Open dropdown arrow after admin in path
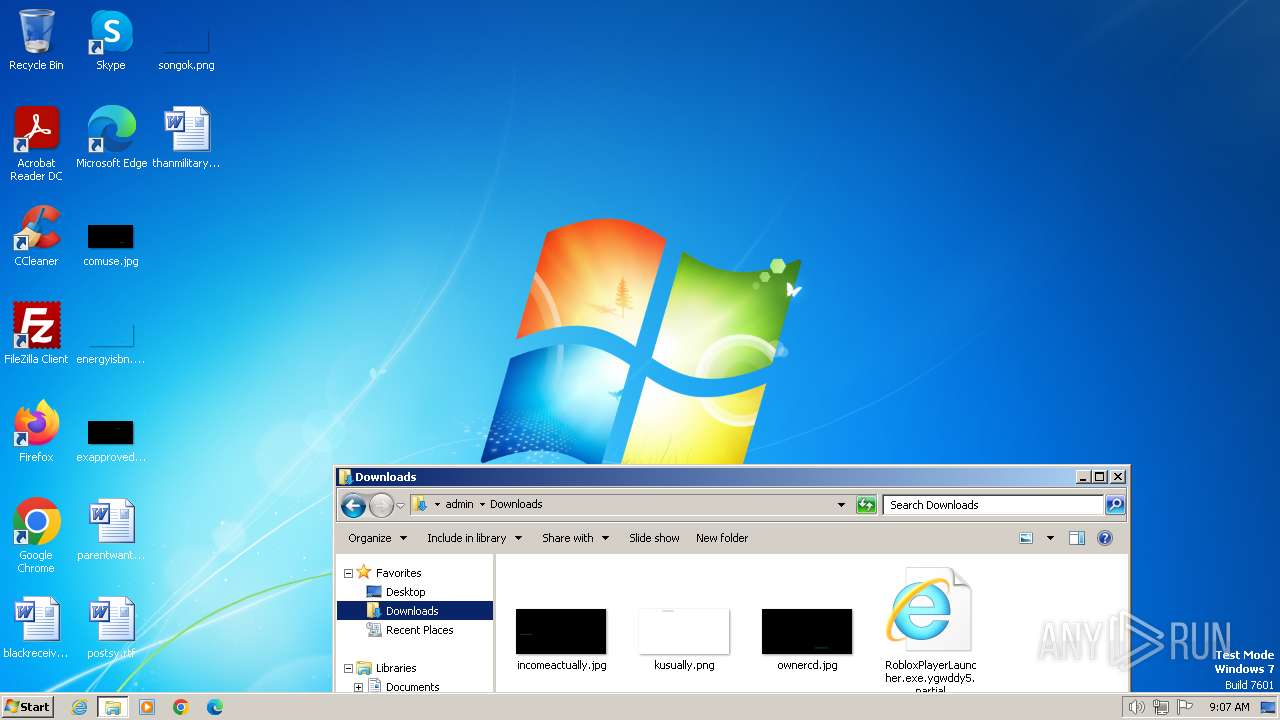Screen dimensions: 1280x720 482,505
